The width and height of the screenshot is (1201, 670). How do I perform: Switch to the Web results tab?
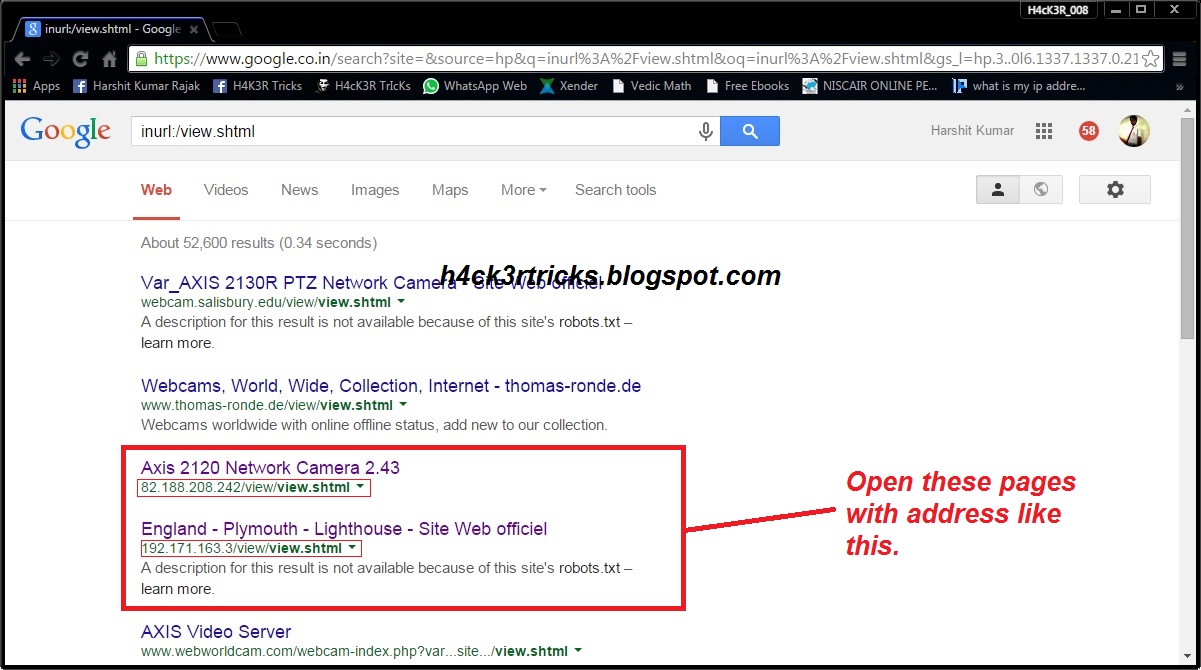pos(156,190)
